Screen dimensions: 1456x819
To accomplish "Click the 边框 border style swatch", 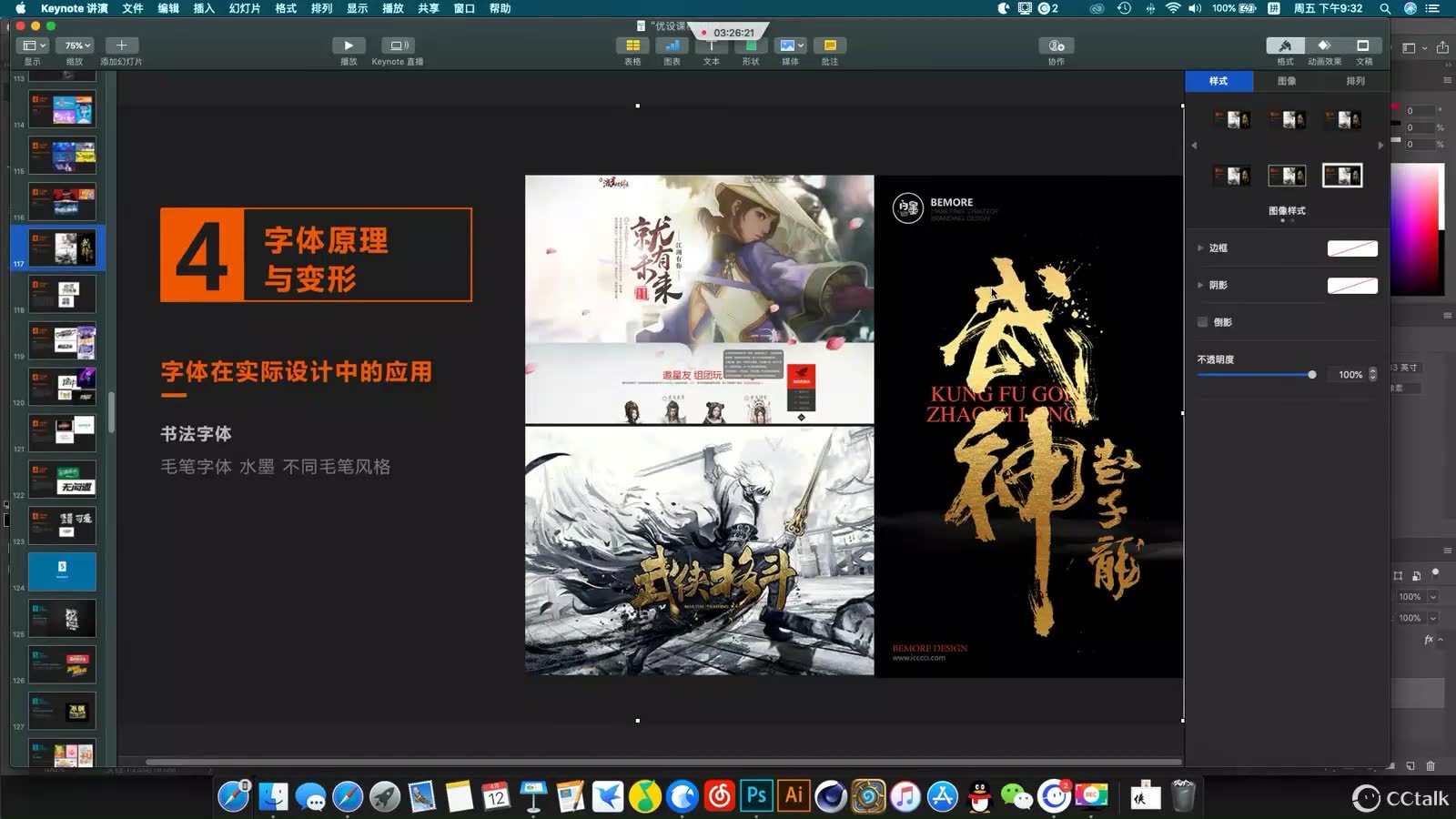I will [1352, 248].
